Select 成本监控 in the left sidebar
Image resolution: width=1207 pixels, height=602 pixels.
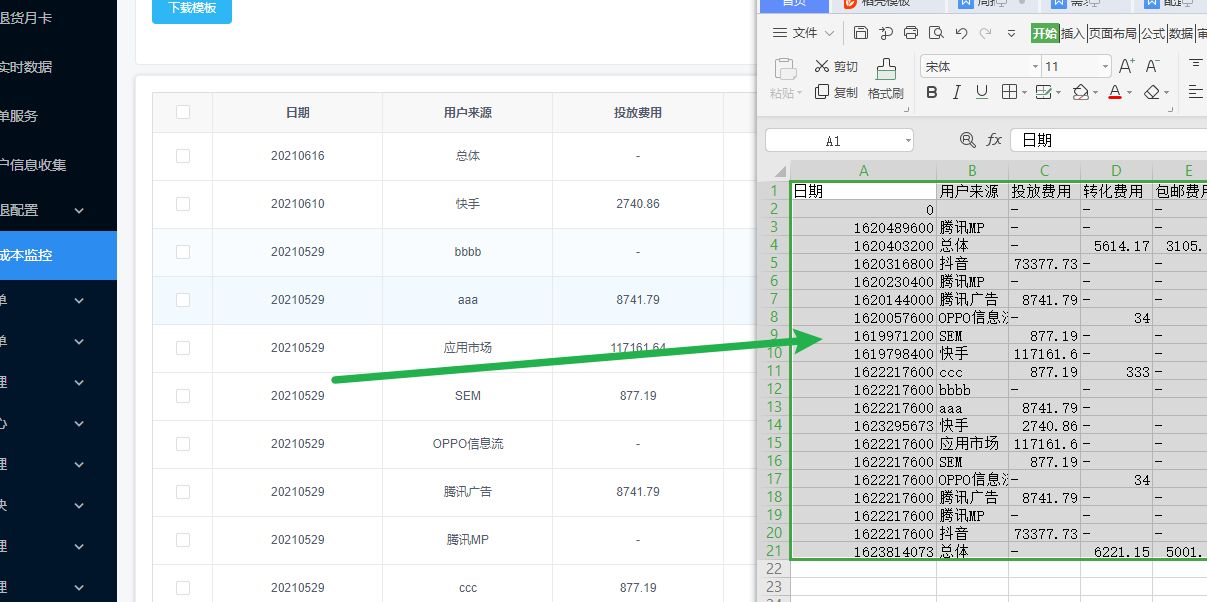coord(58,255)
